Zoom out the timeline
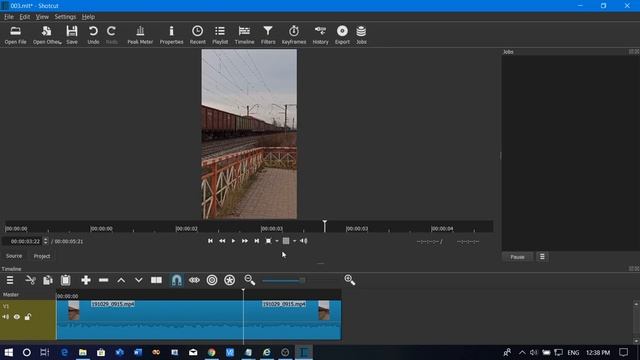 coord(249,280)
